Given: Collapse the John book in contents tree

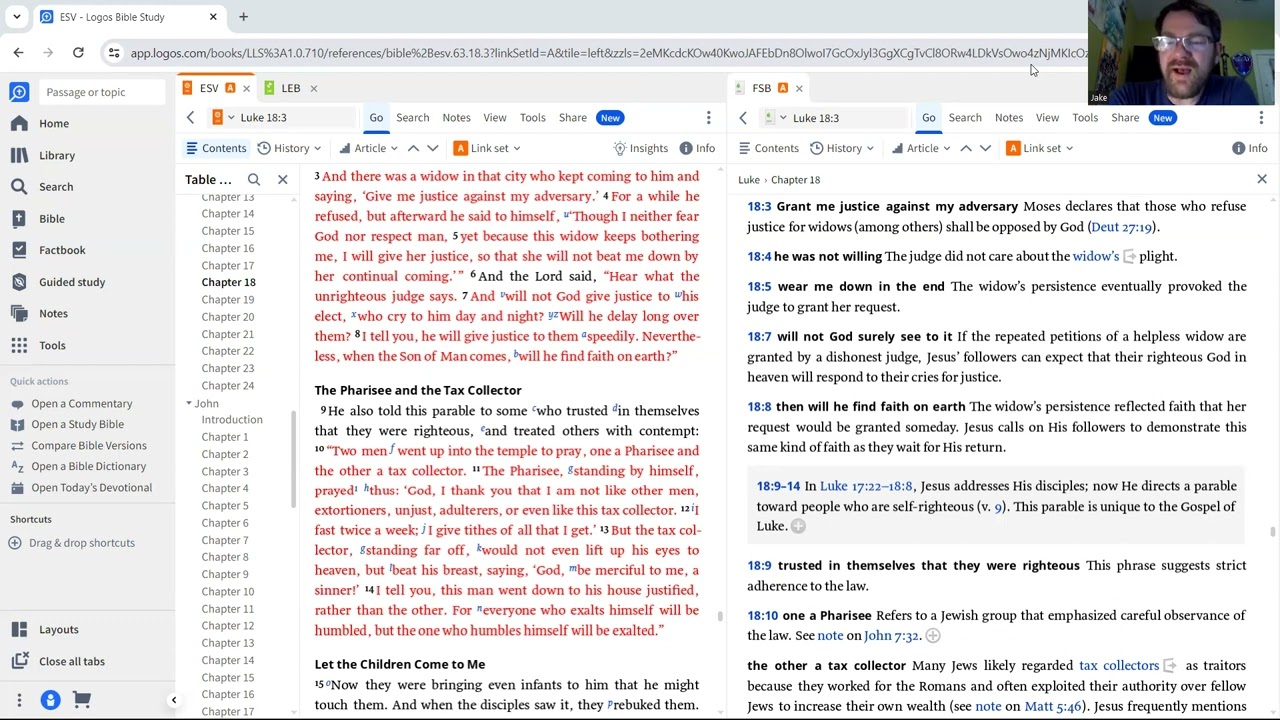Looking at the screenshot, I should pyautogui.click(x=188, y=403).
